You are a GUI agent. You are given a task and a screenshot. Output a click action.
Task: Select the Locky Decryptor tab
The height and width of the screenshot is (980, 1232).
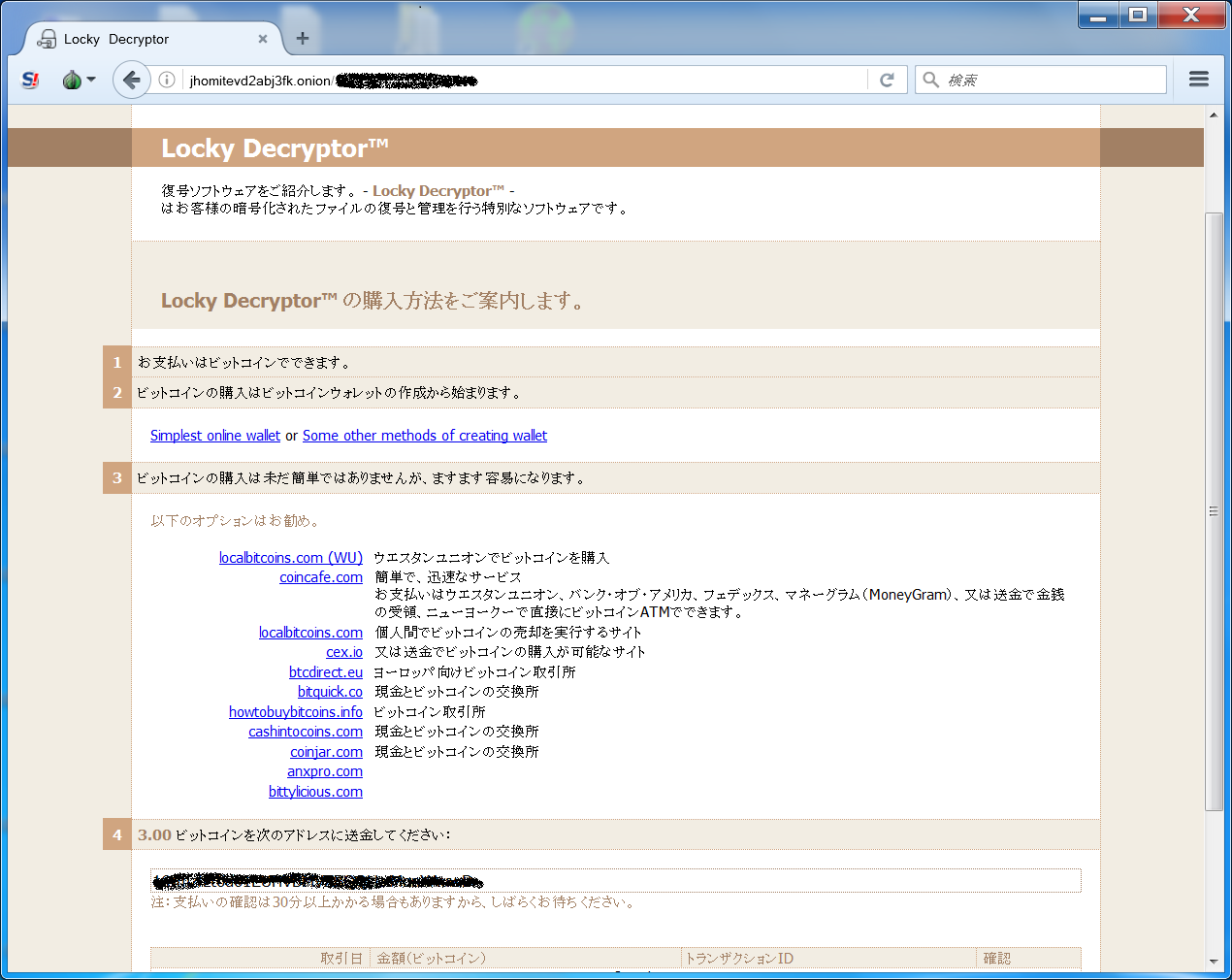tap(152, 39)
